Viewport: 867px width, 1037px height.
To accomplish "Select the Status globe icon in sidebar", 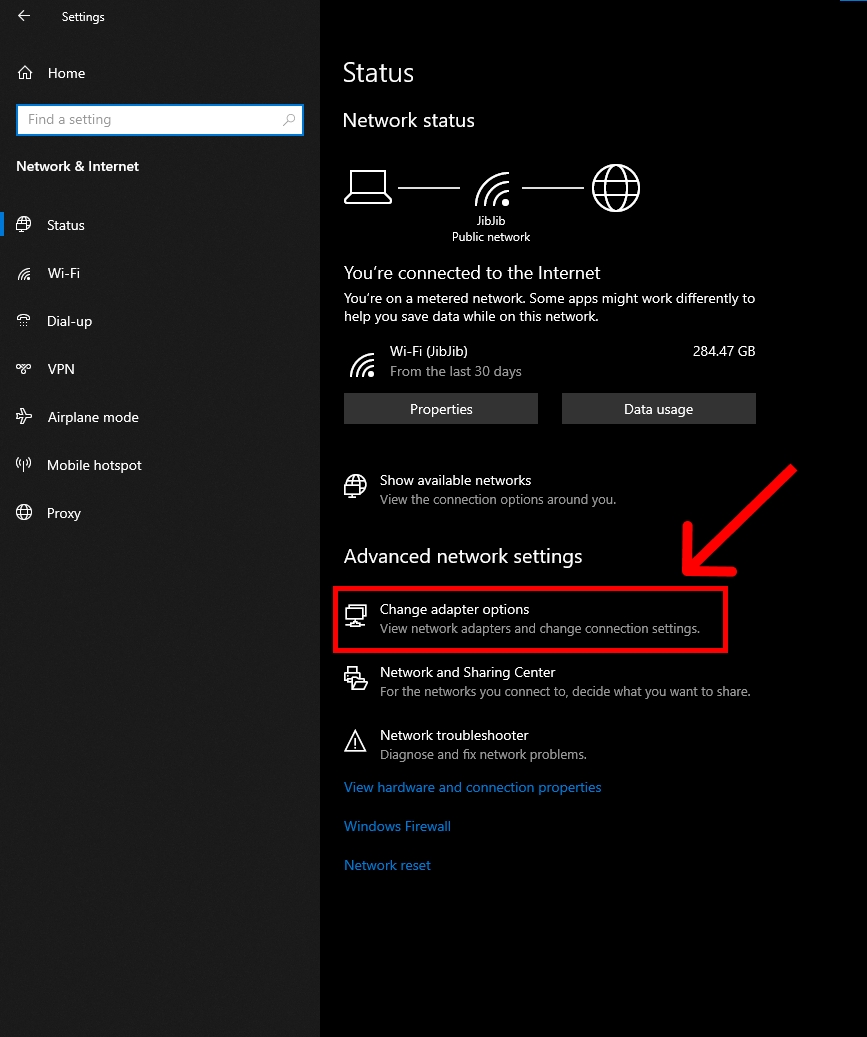I will click(x=24, y=225).
